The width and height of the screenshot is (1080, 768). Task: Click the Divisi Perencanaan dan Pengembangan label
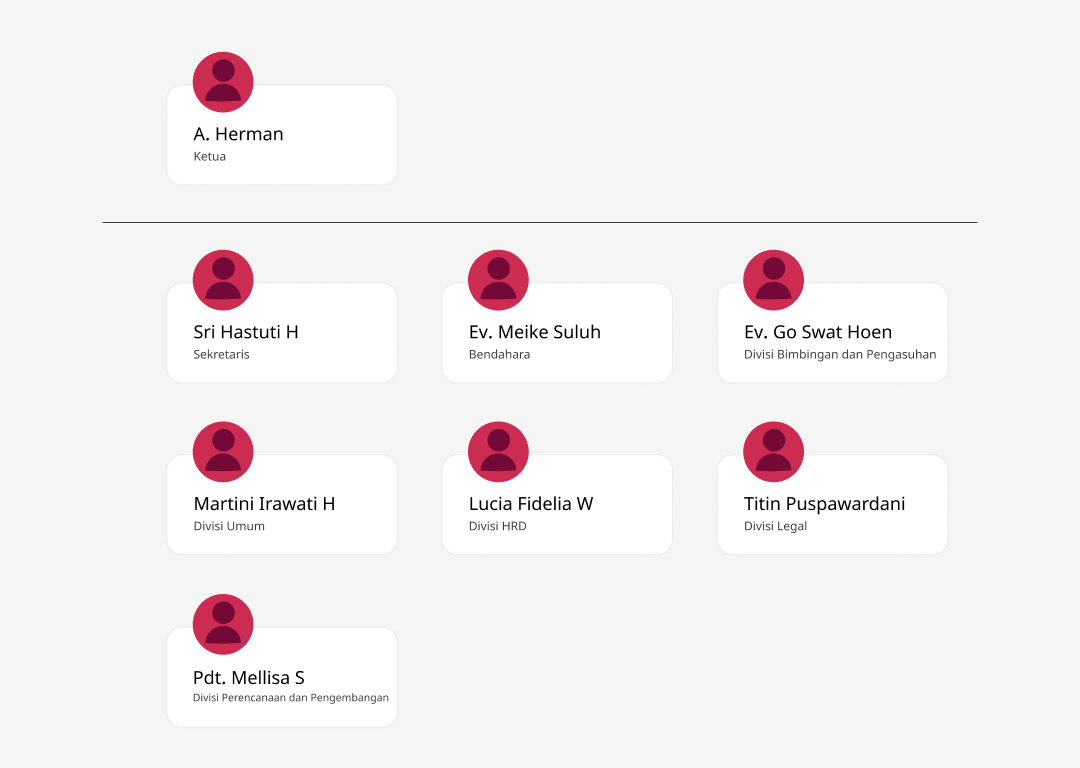291,698
